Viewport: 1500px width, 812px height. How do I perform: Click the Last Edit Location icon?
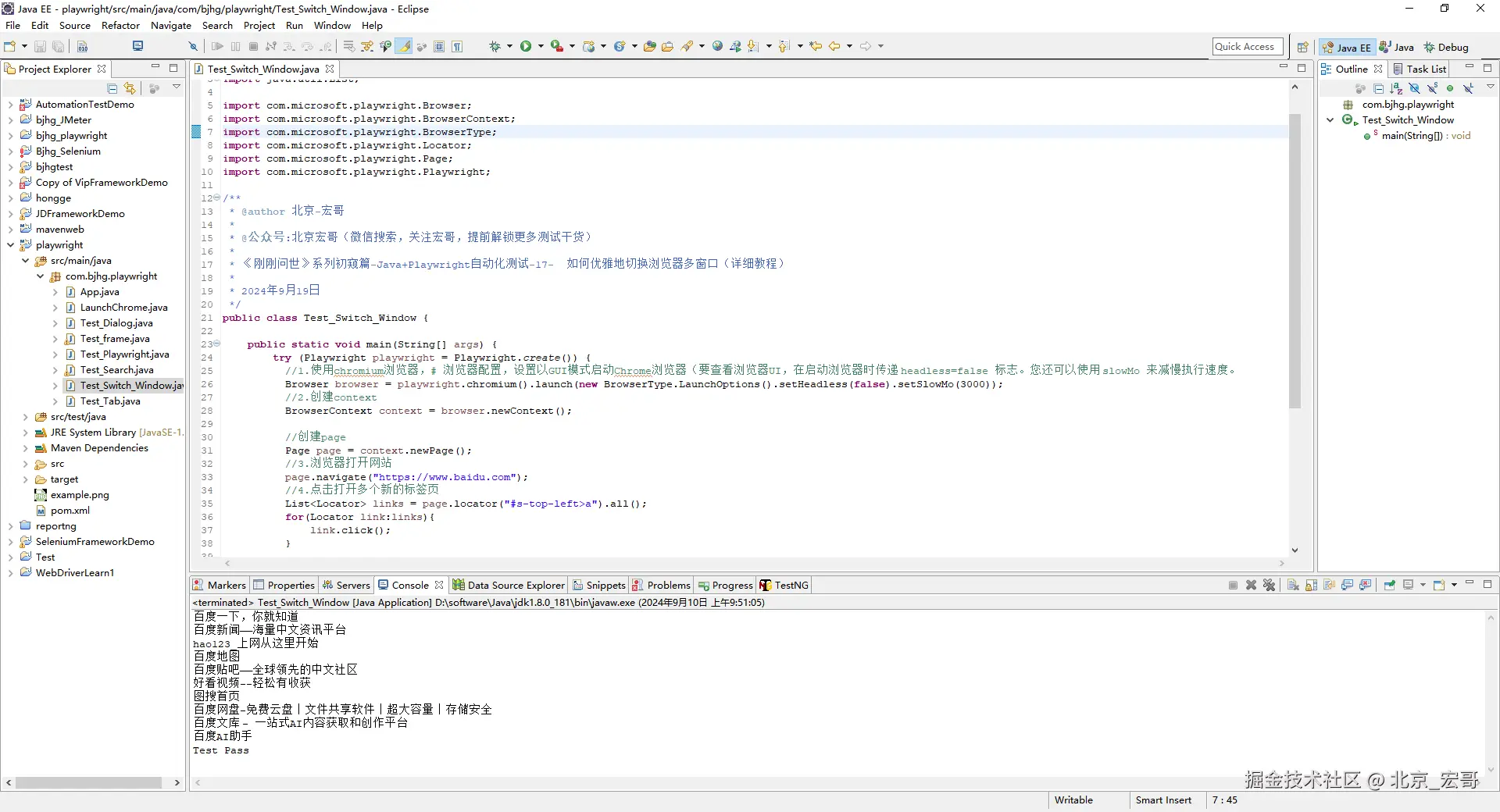[816, 46]
